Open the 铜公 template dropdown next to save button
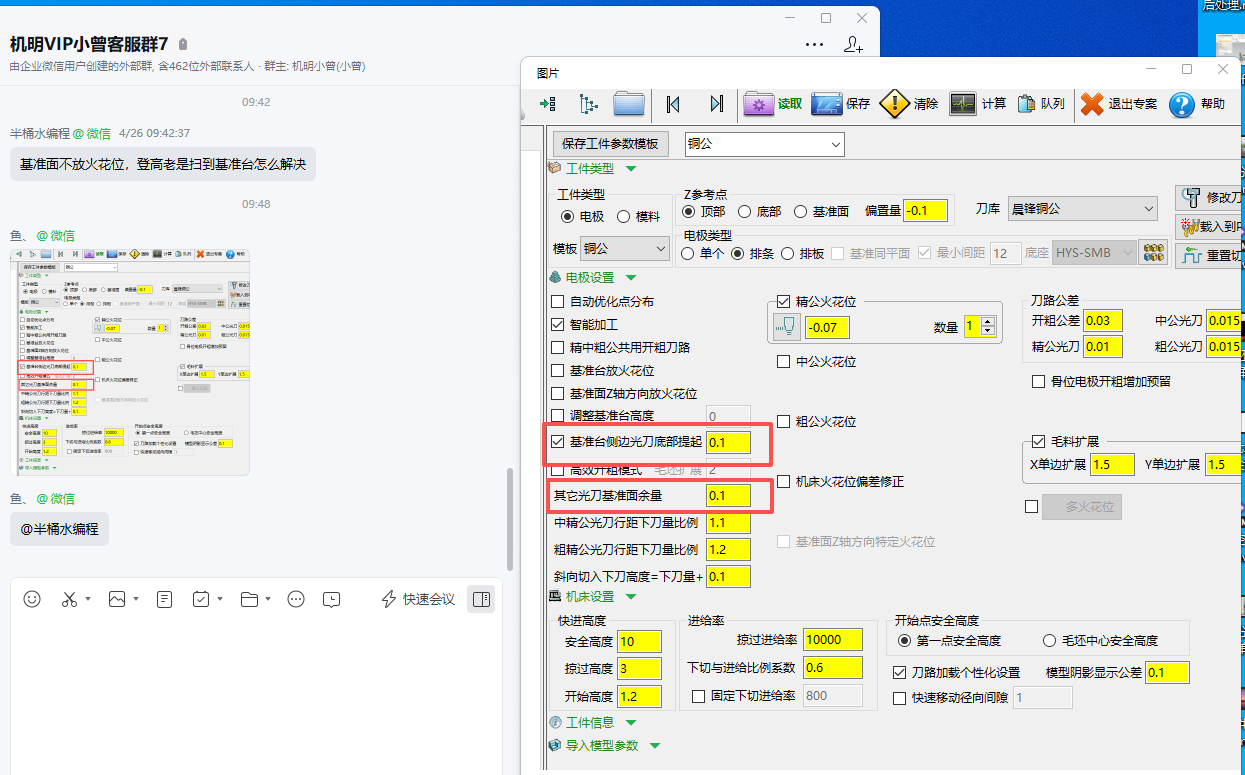This screenshot has width=1245, height=775. click(764, 144)
